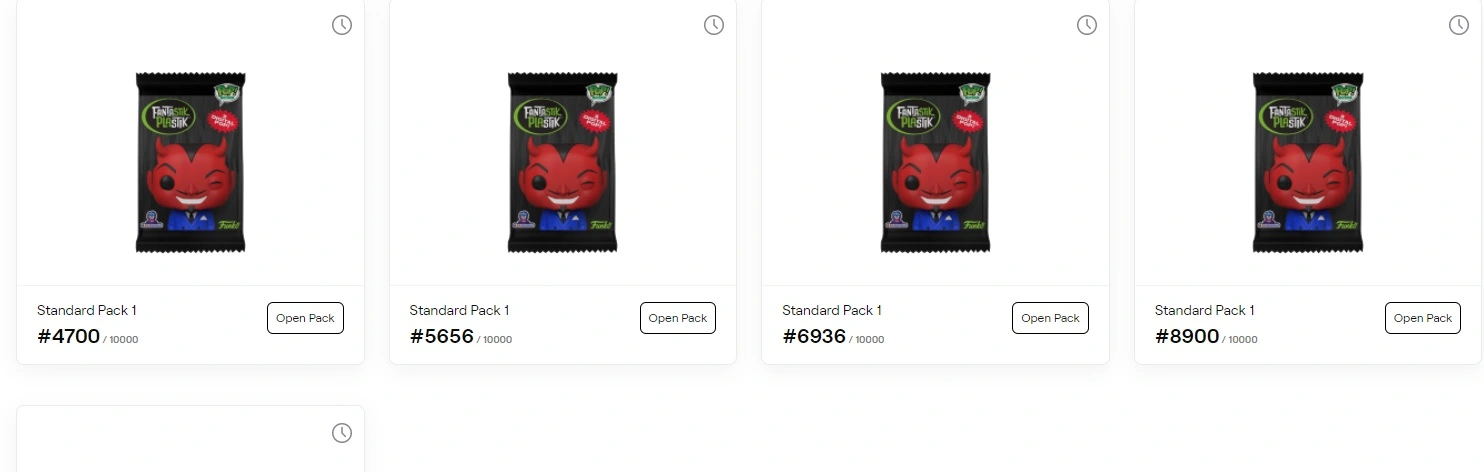
Task: Click the #8900 serial number text
Action: 1187,336
